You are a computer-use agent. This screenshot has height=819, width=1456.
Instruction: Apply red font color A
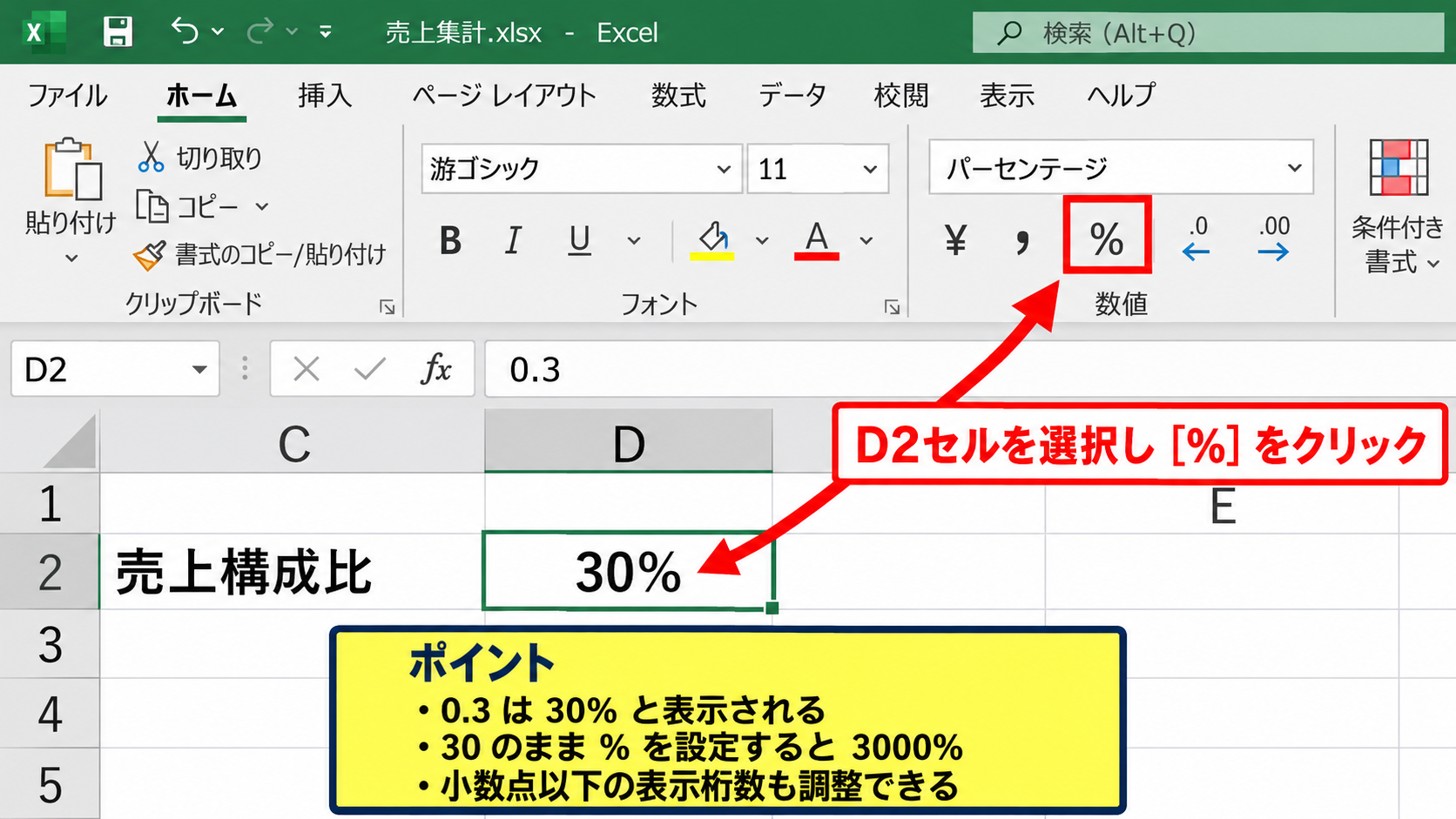pyautogui.click(x=816, y=240)
